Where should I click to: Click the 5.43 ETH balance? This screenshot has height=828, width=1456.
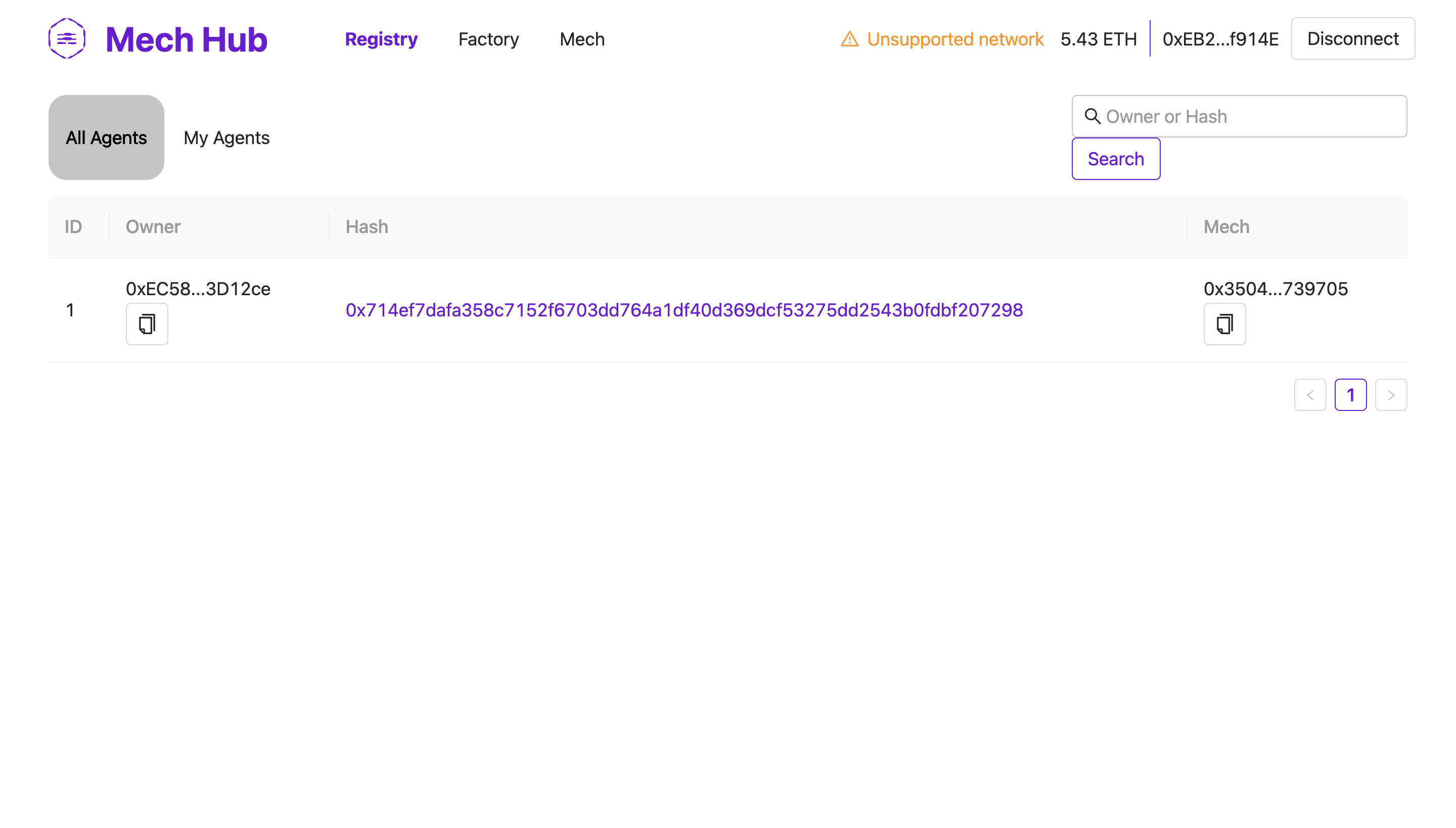click(1098, 38)
